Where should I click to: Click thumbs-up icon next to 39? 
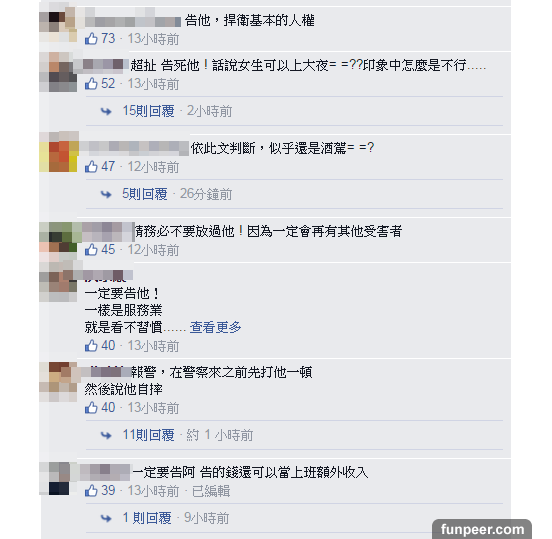91,490
